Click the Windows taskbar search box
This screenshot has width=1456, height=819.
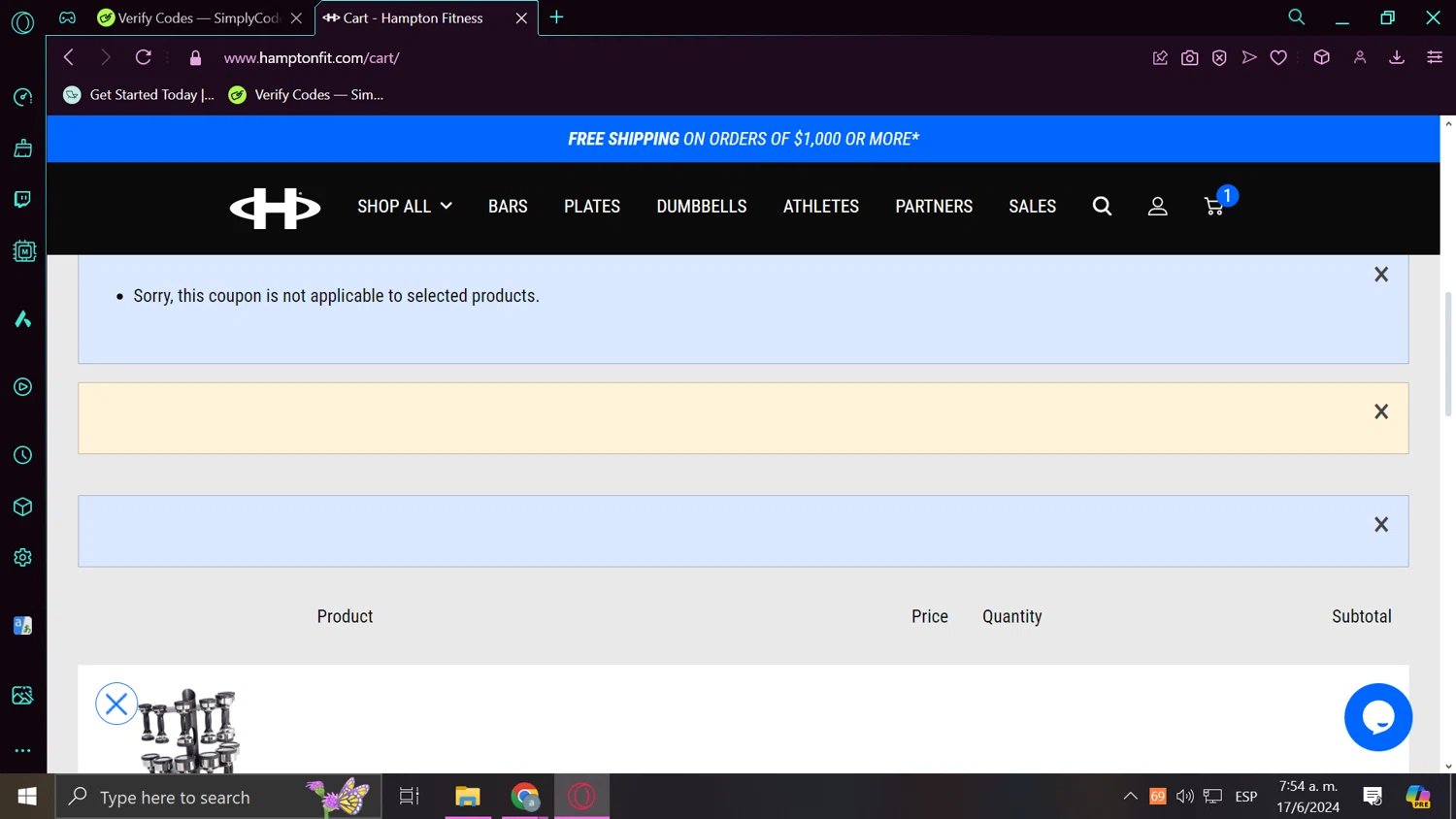(x=218, y=797)
